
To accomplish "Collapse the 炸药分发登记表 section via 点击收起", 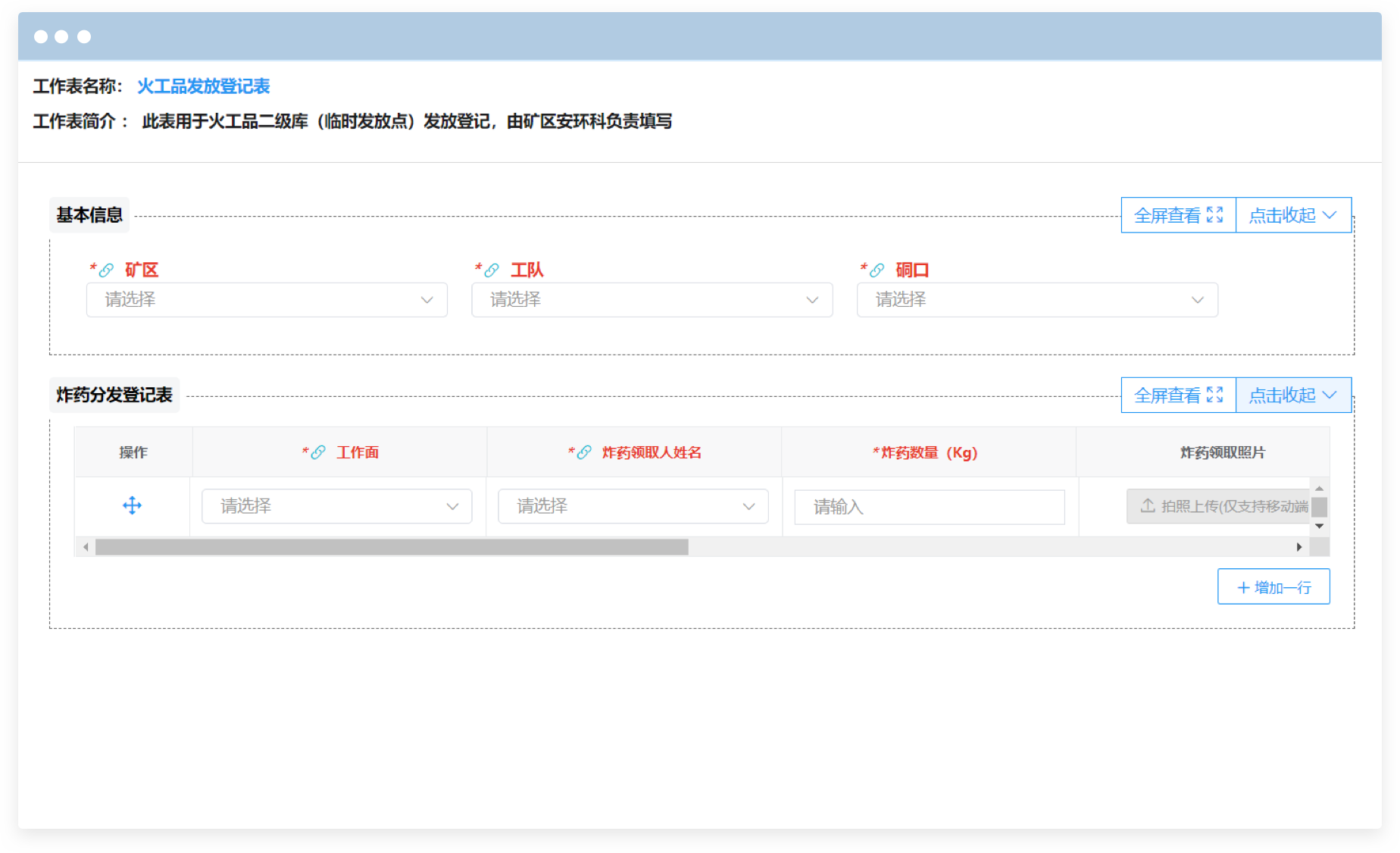I will pyautogui.click(x=1292, y=395).
